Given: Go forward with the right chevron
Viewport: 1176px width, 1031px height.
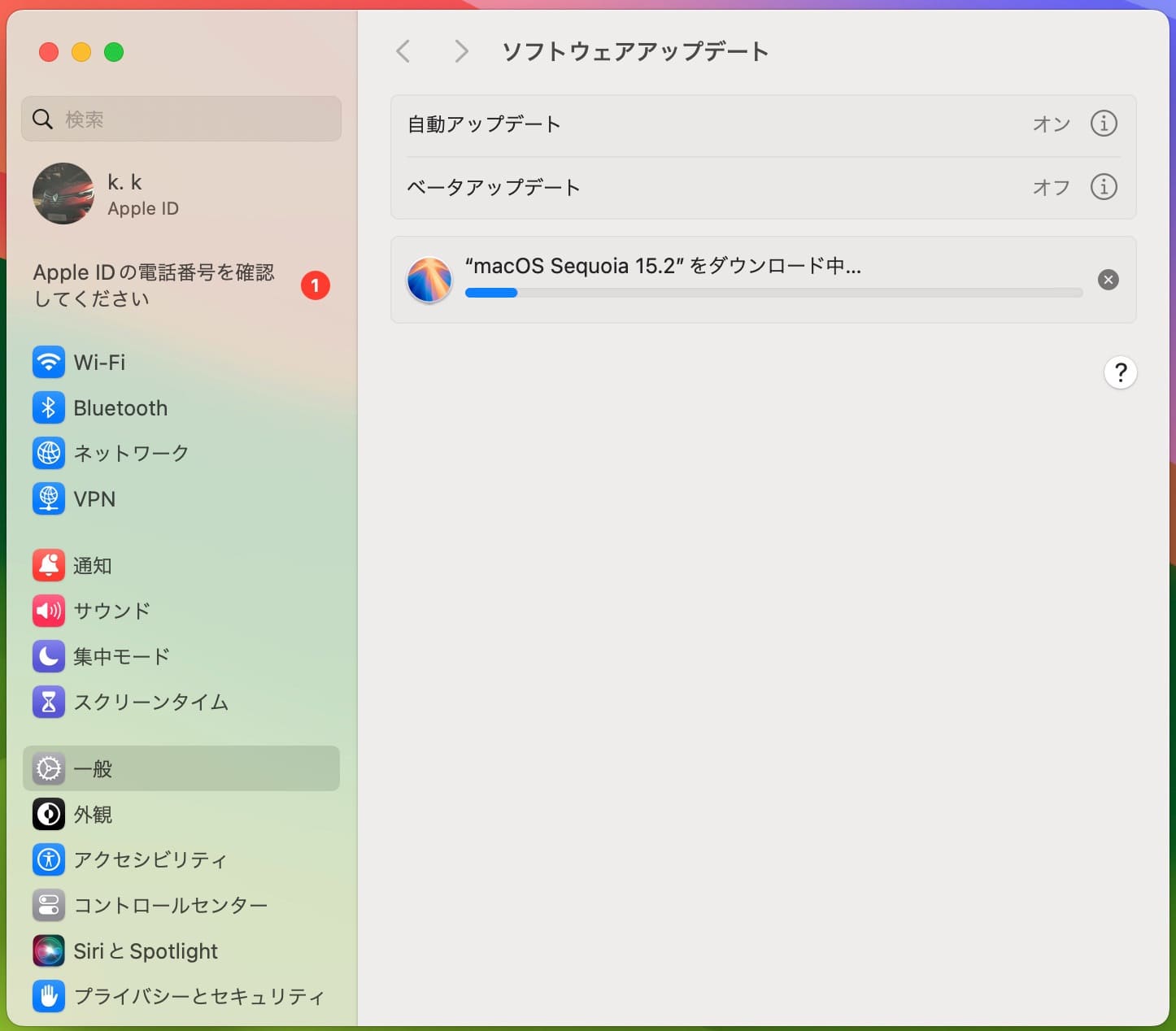Looking at the screenshot, I should click(461, 51).
